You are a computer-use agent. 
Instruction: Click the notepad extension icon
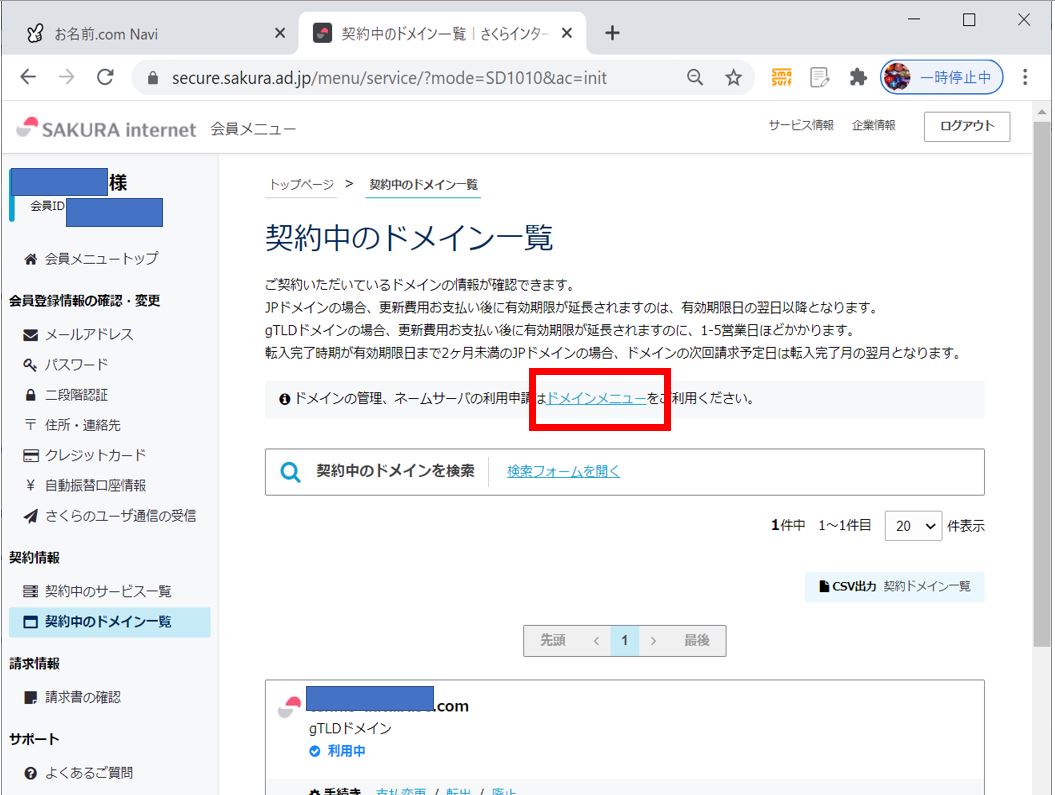(820, 77)
